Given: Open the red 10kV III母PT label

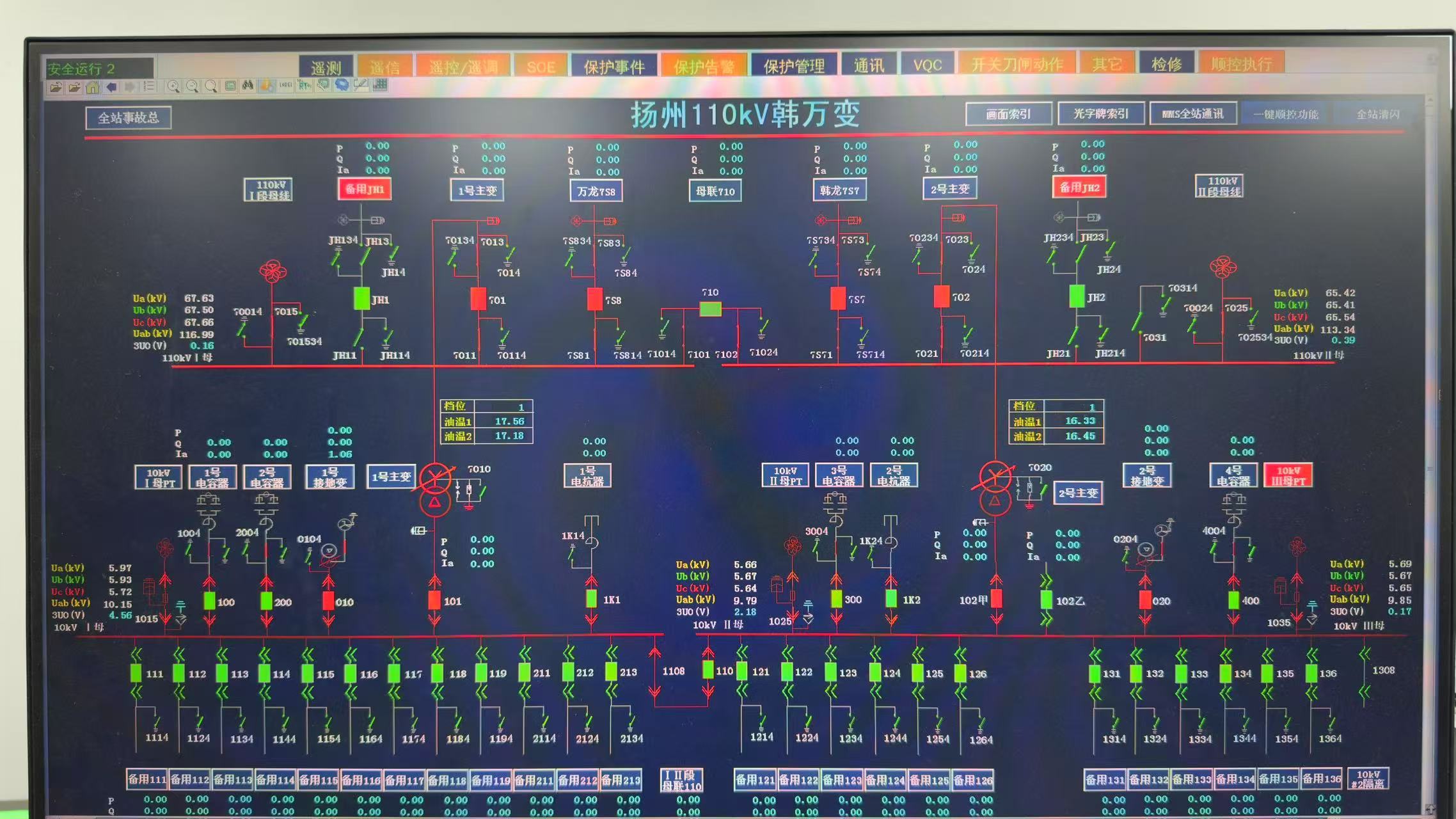Looking at the screenshot, I should pyautogui.click(x=1288, y=475).
